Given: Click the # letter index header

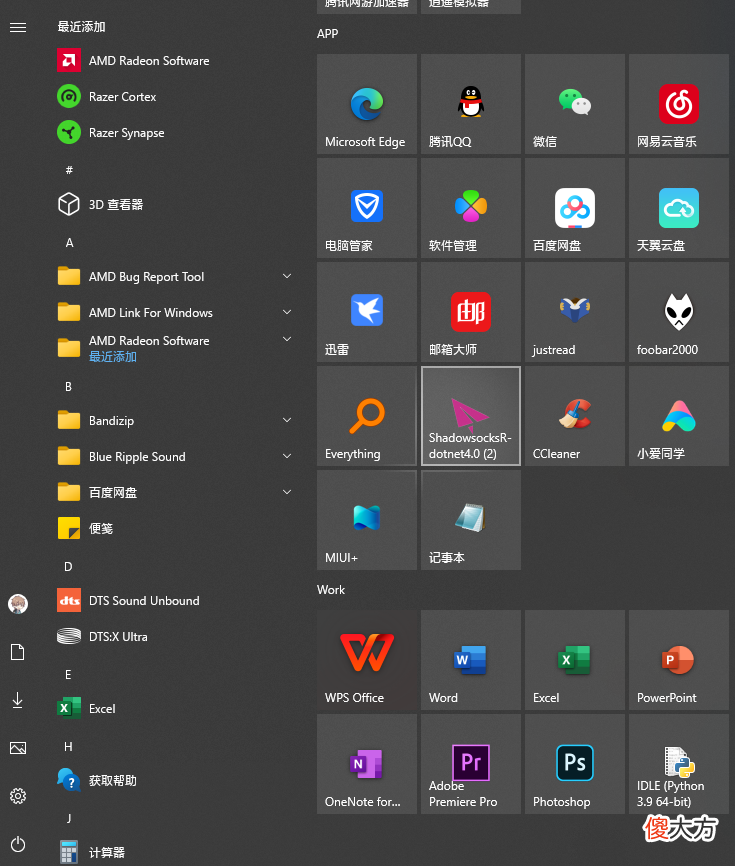Looking at the screenshot, I should coord(69,170).
